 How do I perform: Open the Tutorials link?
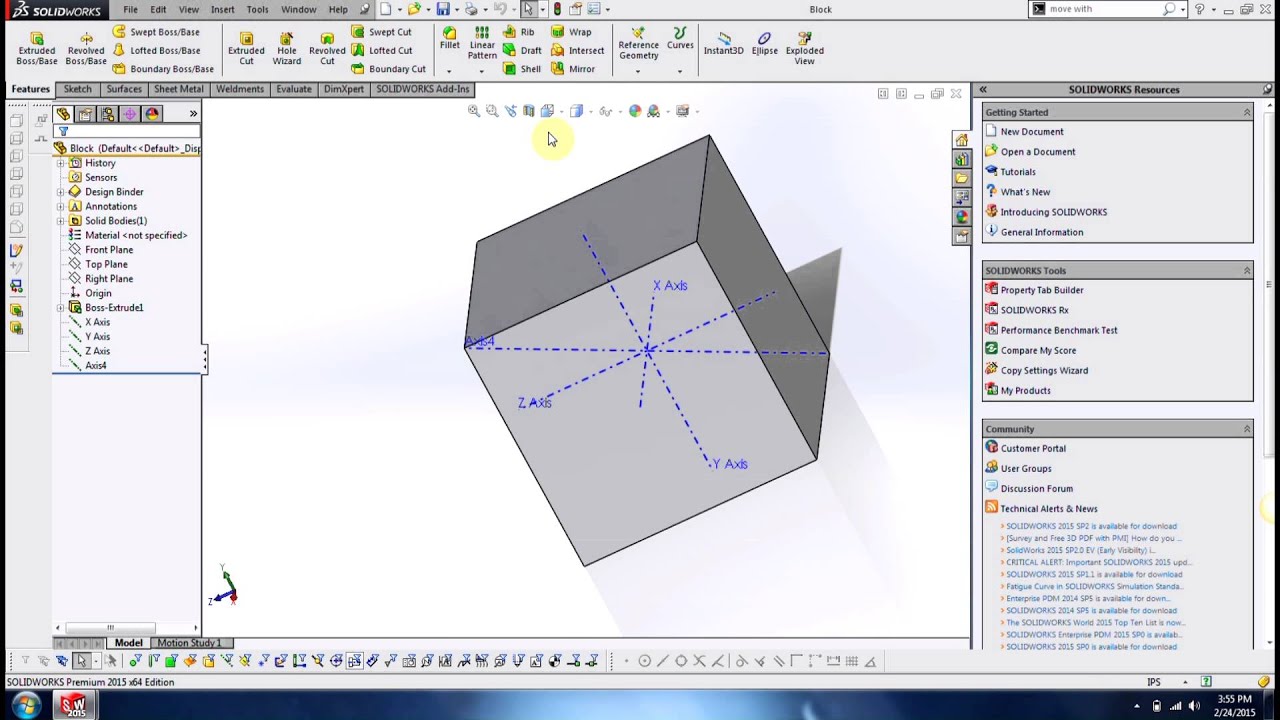point(1018,172)
